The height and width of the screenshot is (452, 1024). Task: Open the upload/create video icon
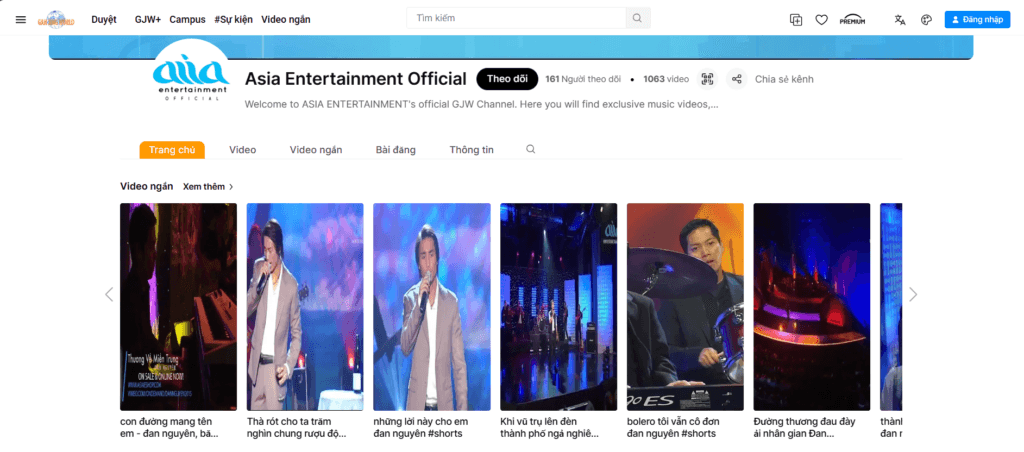(x=795, y=20)
